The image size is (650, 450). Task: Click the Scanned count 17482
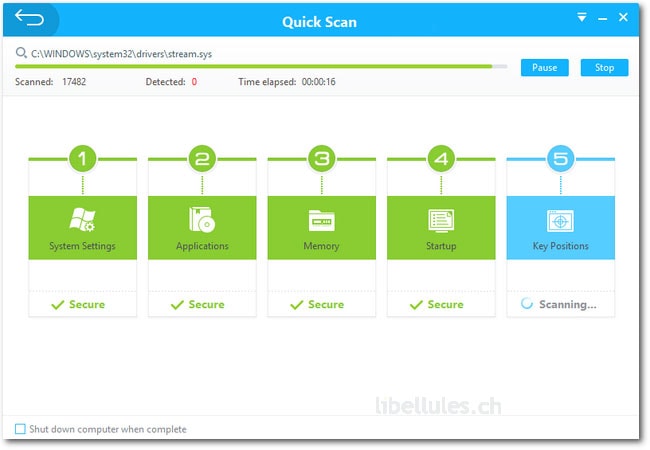pyautogui.click(x=74, y=82)
